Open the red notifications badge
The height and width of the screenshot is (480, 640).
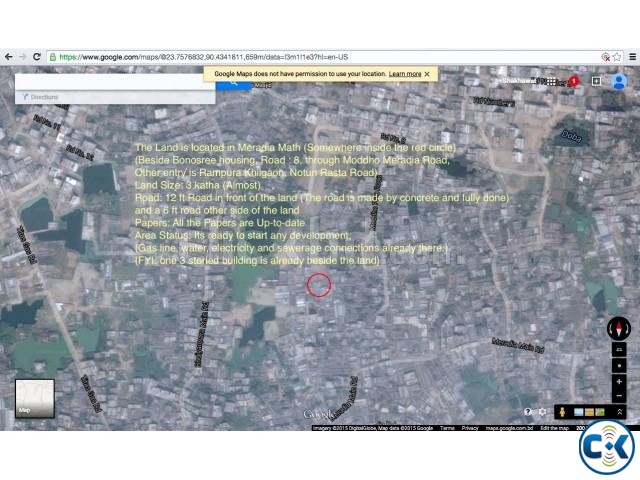pyautogui.click(x=574, y=81)
